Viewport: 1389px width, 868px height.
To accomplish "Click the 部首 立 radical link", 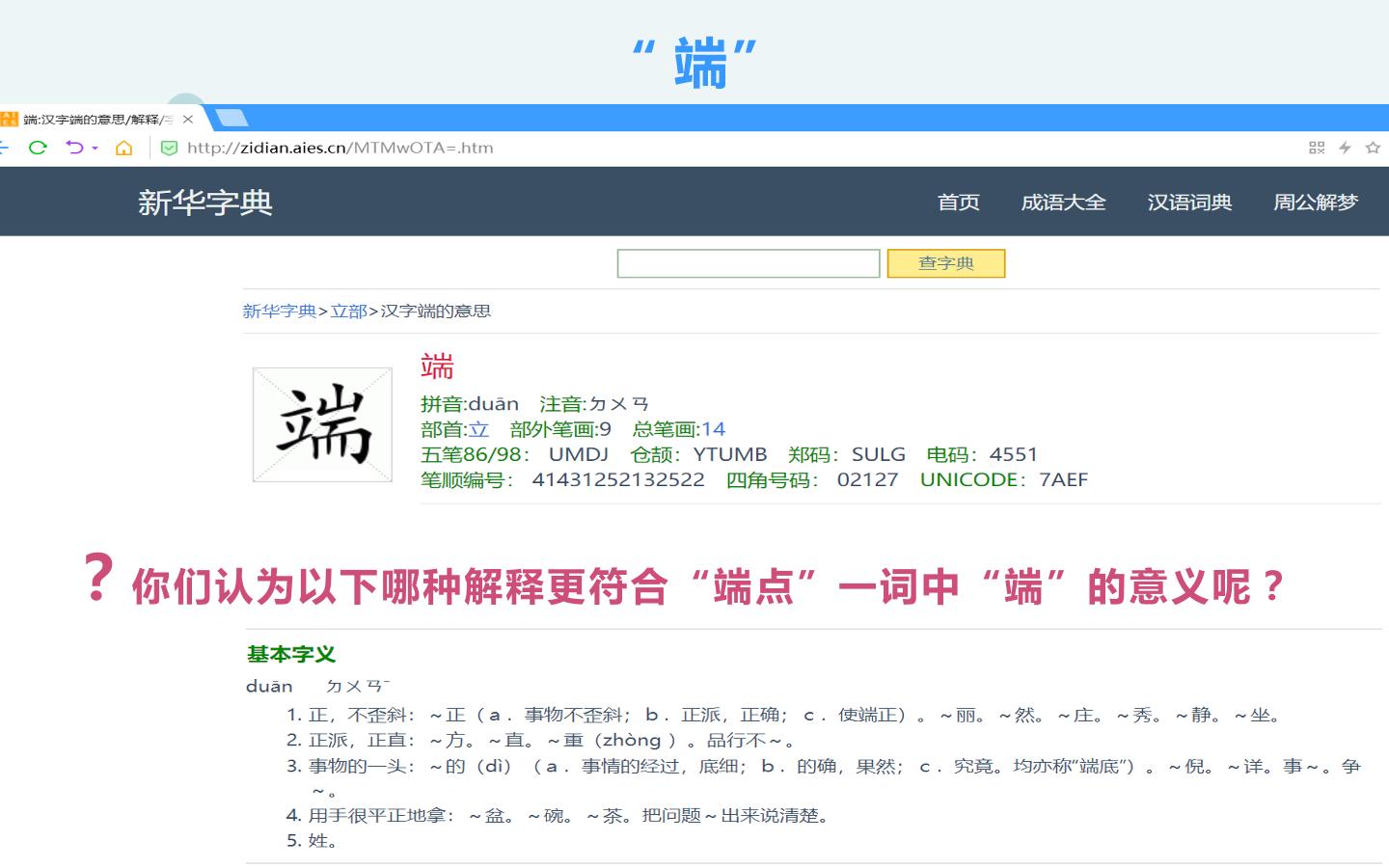I will (x=479, y=429).
